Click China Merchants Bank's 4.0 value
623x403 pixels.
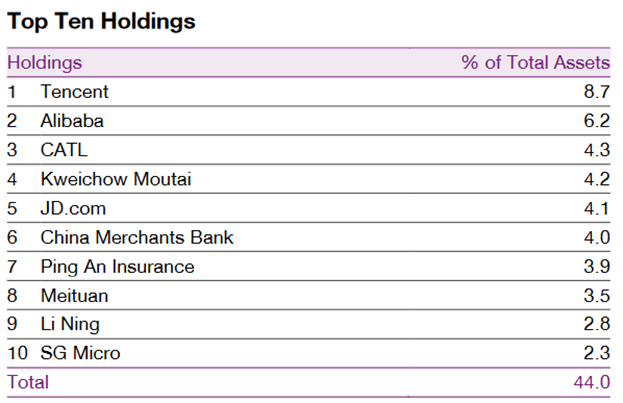point(597,238)
